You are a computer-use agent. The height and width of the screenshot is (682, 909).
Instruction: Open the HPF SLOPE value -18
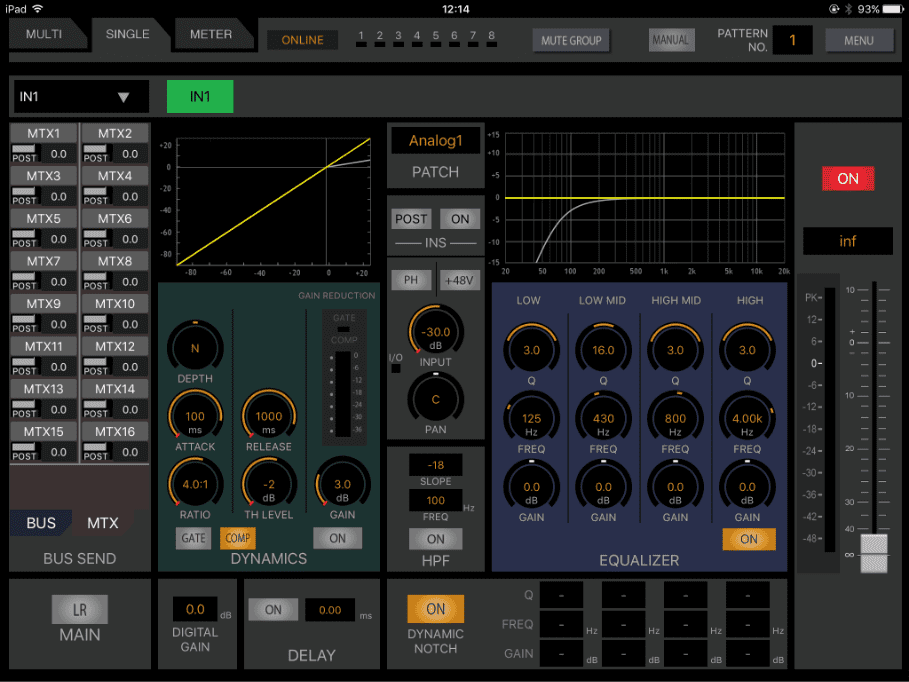point(435,465)
